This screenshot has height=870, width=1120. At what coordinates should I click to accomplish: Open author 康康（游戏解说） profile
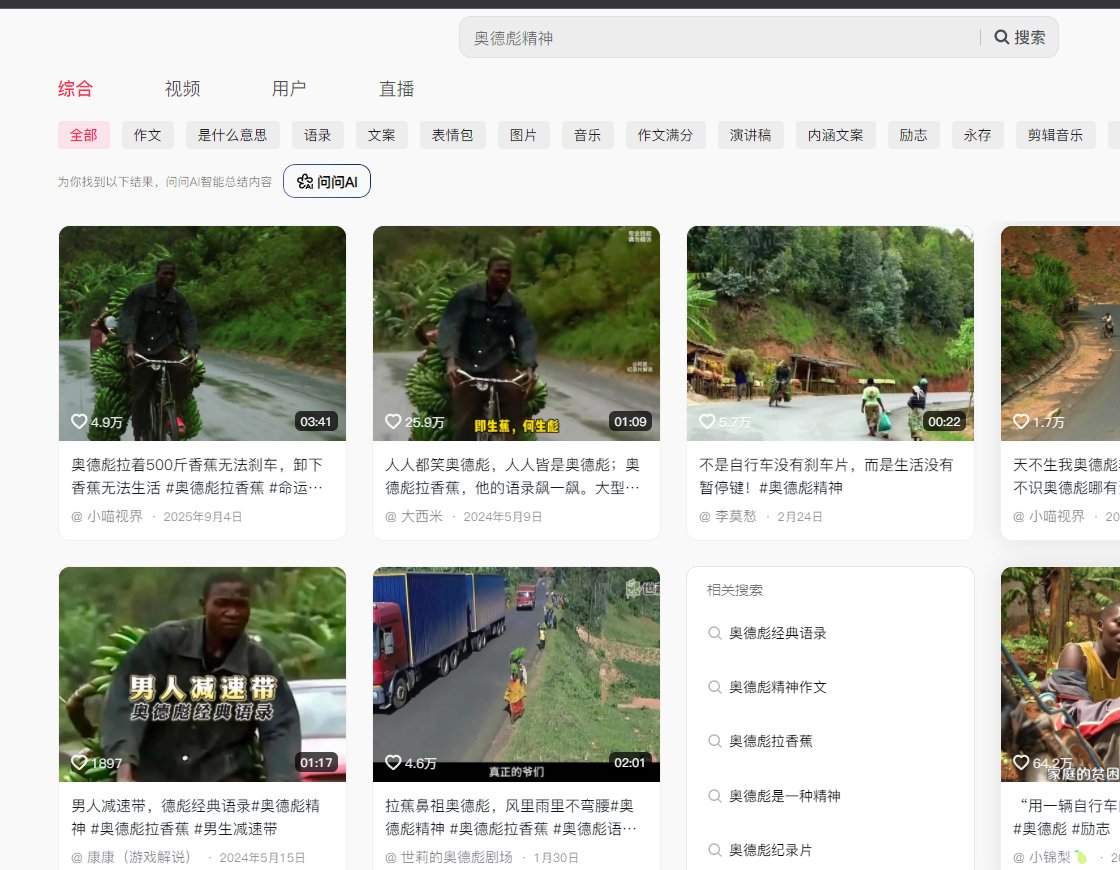pyautogui.click(x=131, y=857)
